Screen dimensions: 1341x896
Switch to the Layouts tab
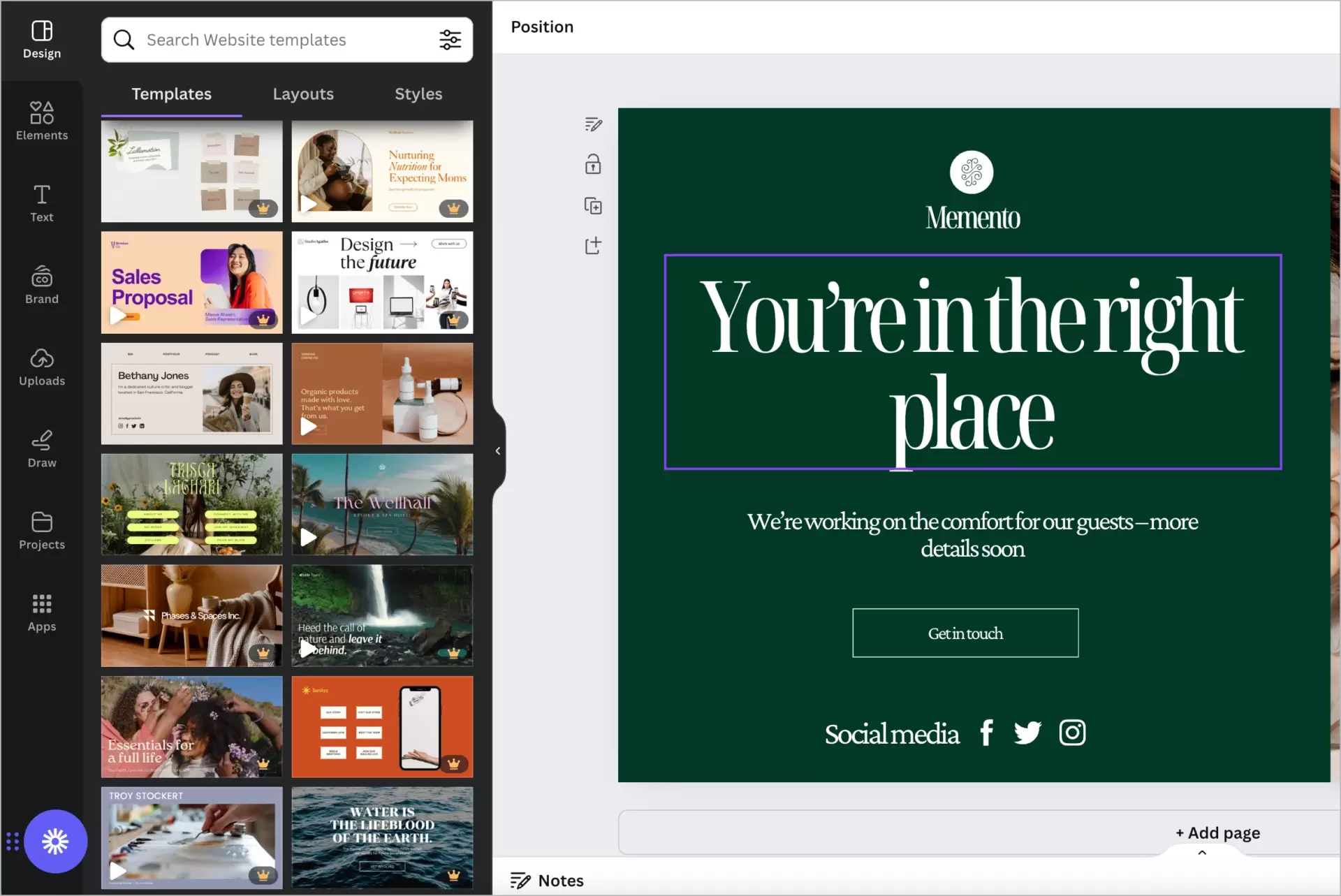pyautogui.click(x=303, y=93)
